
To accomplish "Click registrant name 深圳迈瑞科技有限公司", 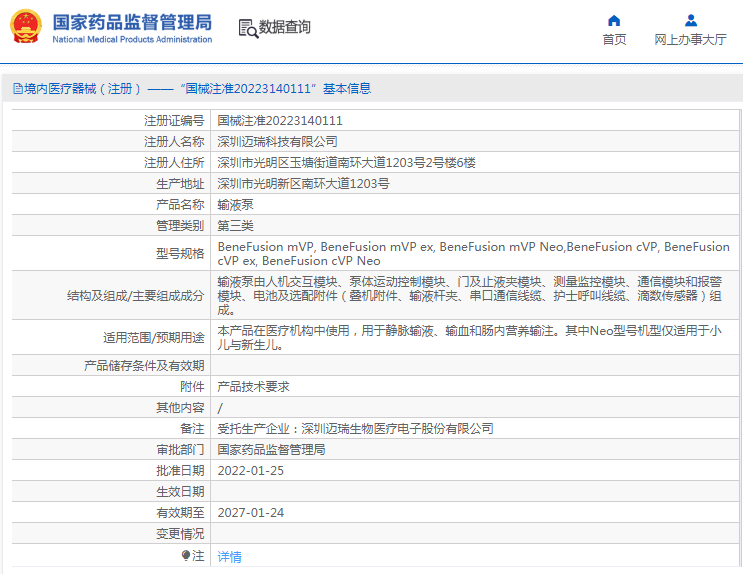I will click(x=278, y=142).
